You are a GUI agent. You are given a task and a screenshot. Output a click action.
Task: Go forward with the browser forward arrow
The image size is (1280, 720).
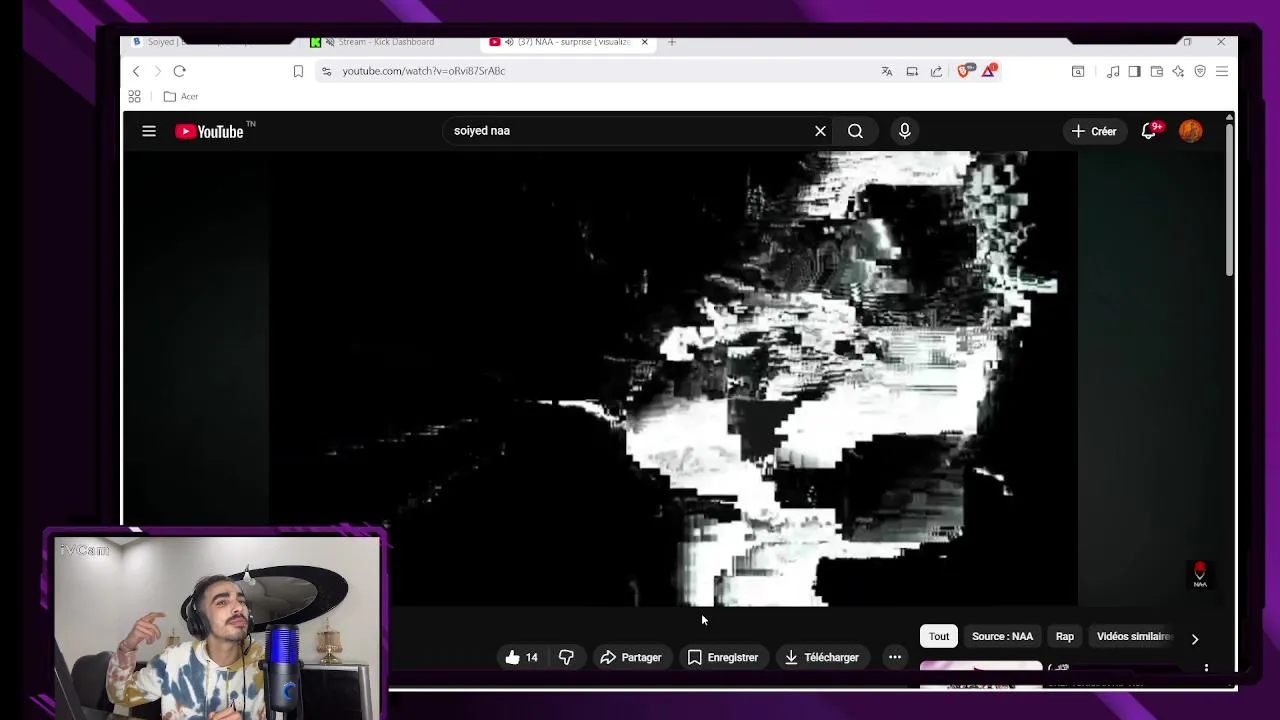click(157, 71)
